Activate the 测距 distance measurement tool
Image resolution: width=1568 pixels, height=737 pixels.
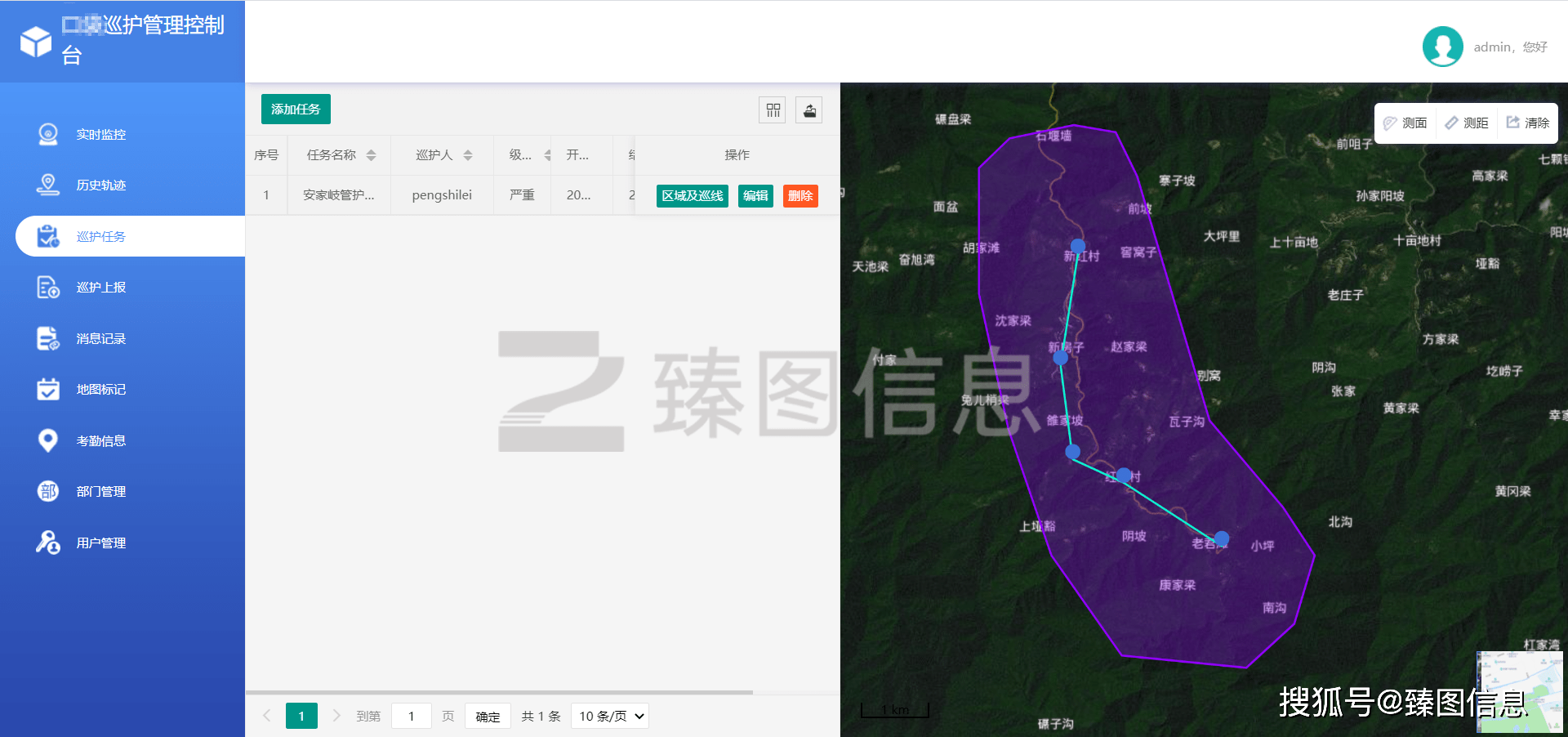point(1467,123)
